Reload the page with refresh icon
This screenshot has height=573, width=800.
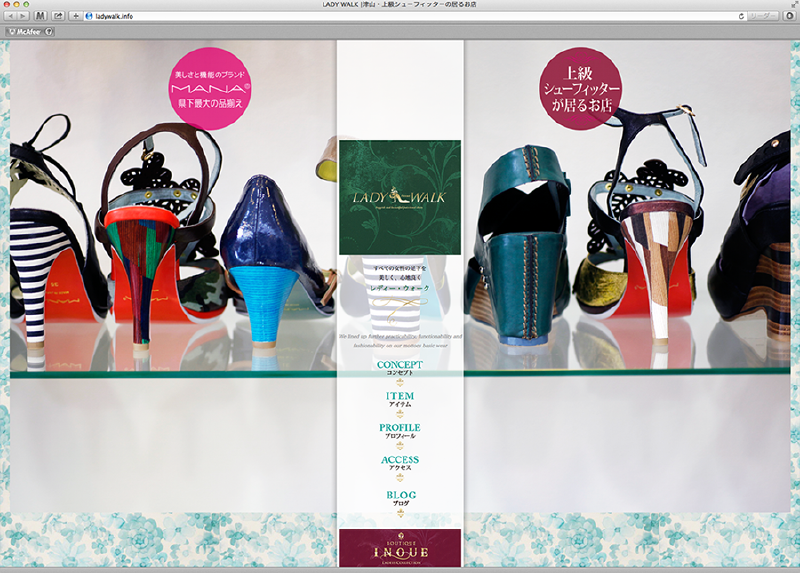(741, 17)
